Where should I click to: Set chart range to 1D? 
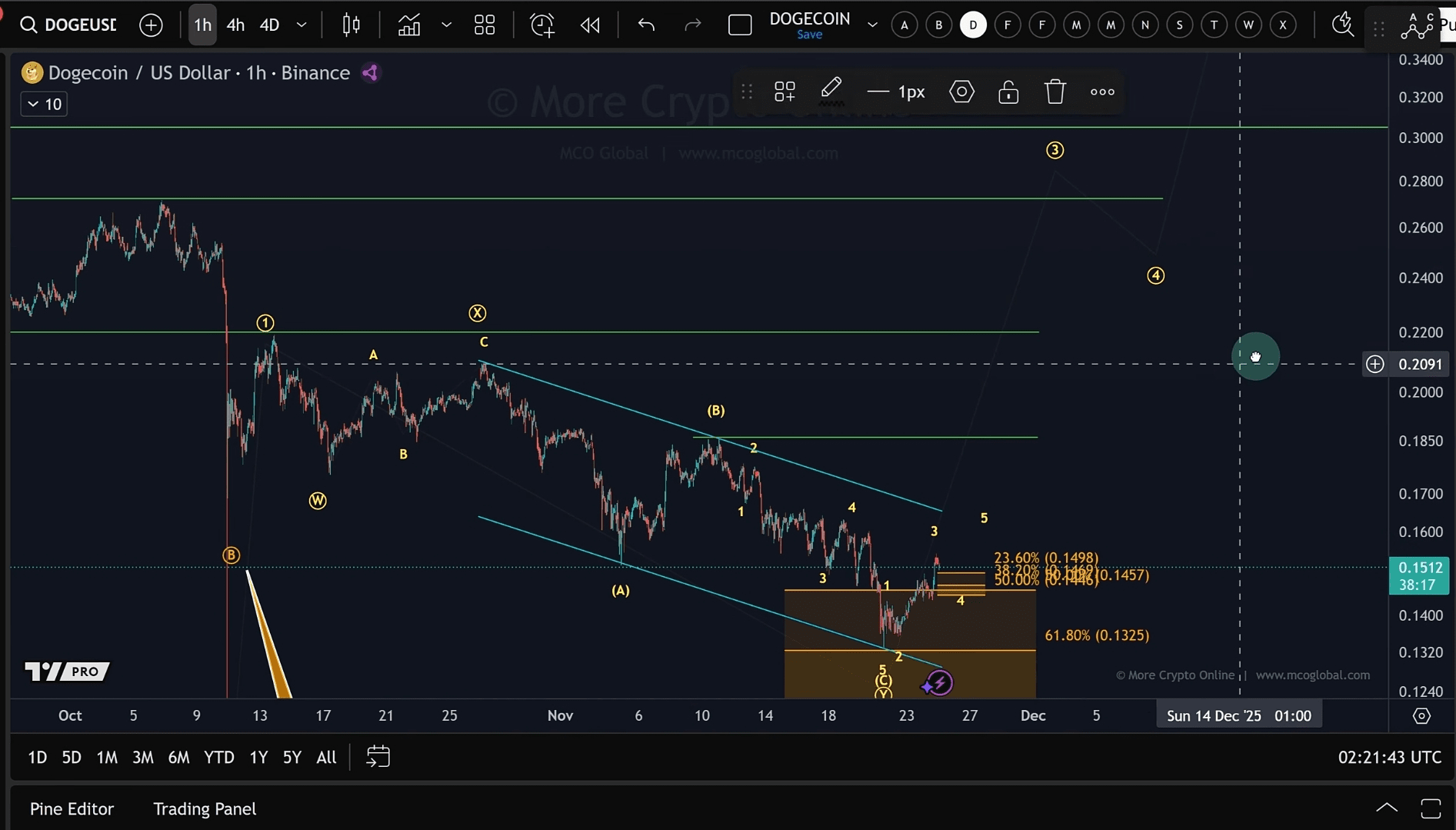[37, 758]
